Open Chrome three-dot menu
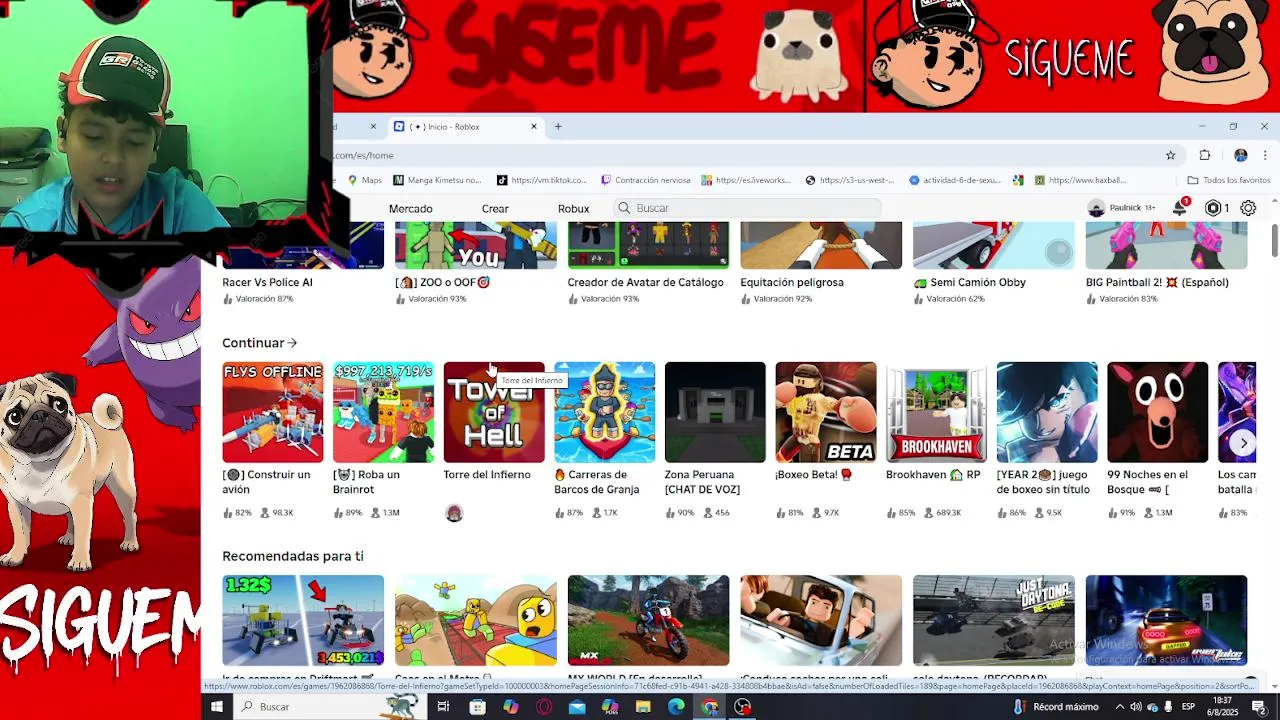1280x720 pixels. pos(1265,155)
